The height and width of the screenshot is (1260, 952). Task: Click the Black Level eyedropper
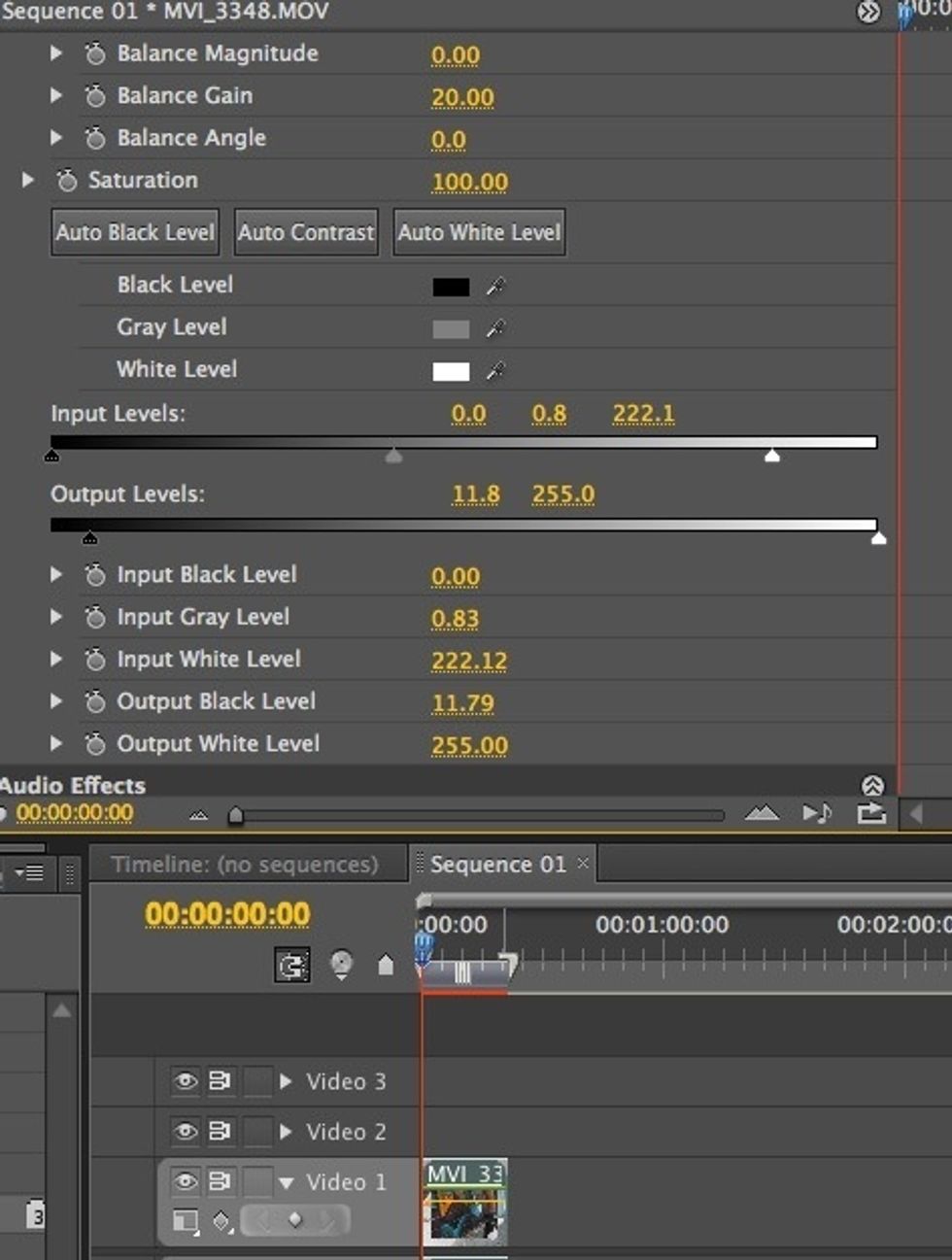tap(496, 285)
